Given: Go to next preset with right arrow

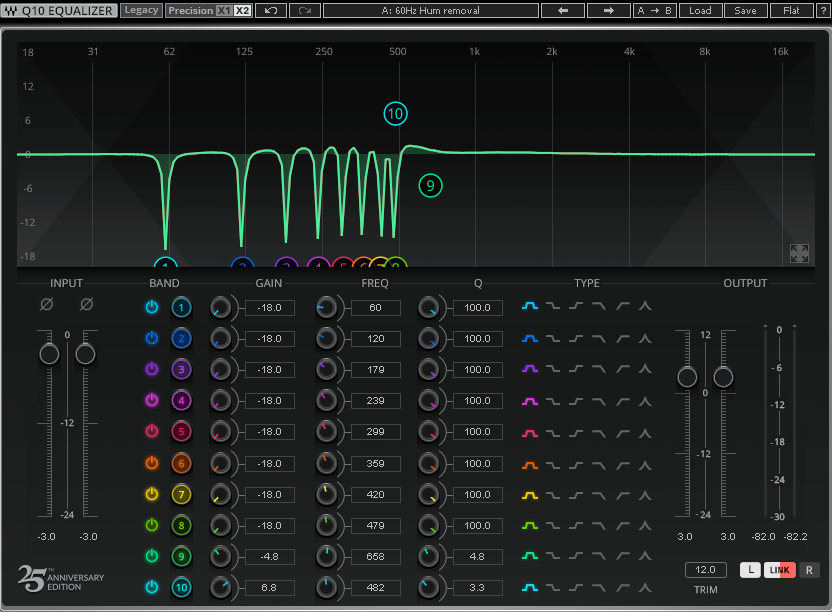Looking at the screenshot, I should 609,11.
